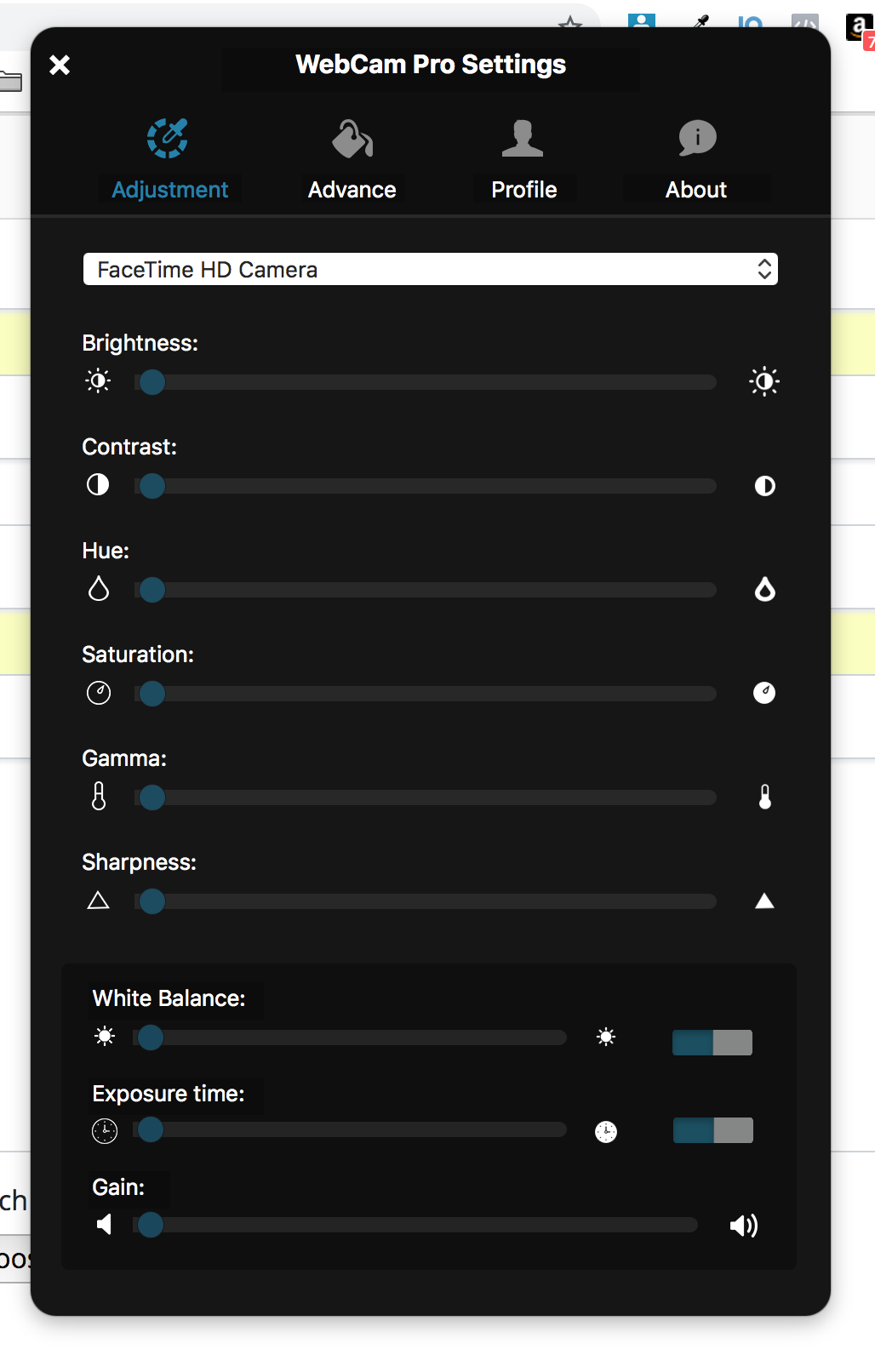Toggle the Exposure time auto switch

click(x=713, y=1130)
